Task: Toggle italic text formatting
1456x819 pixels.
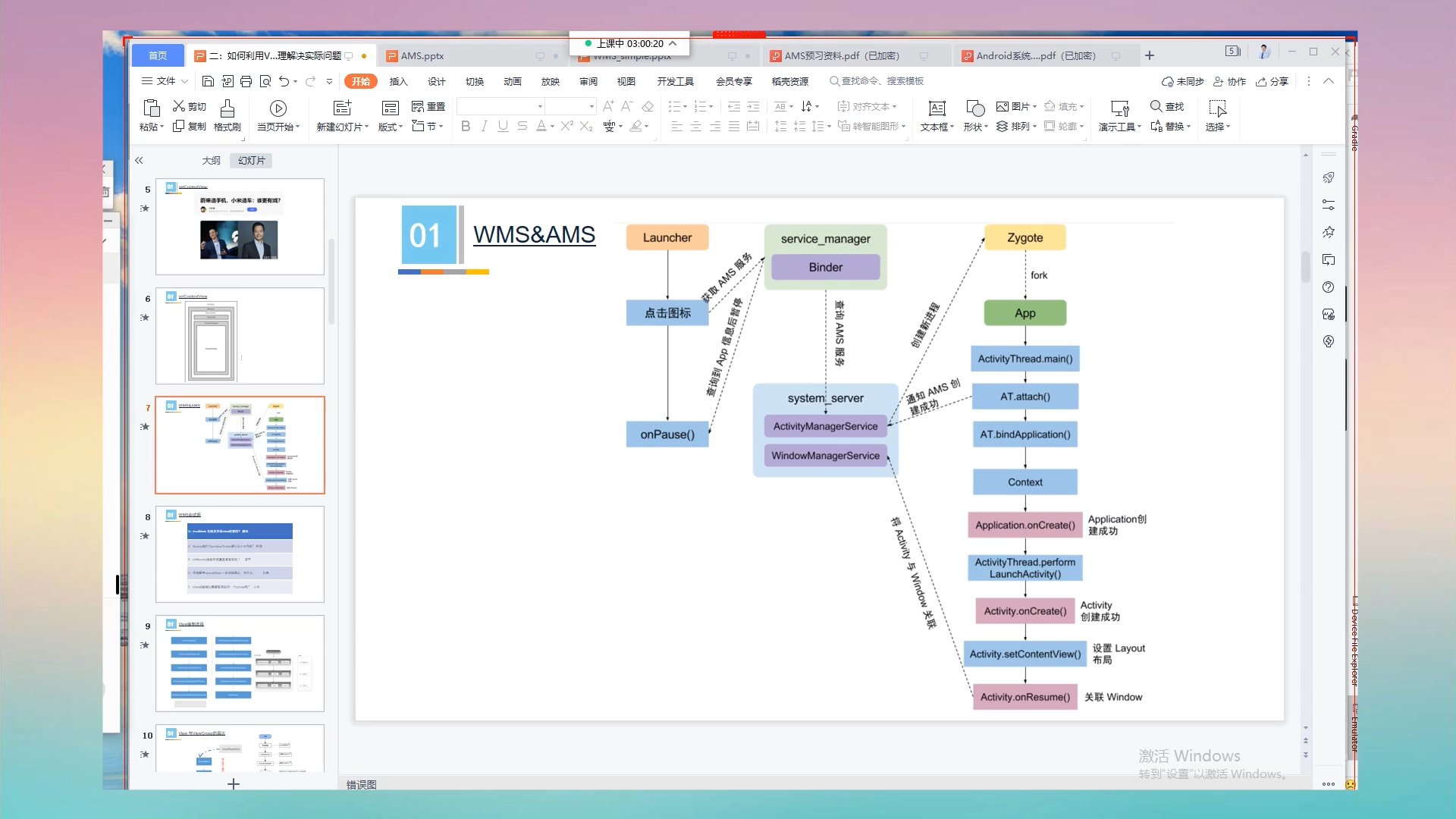Action: 484,127
